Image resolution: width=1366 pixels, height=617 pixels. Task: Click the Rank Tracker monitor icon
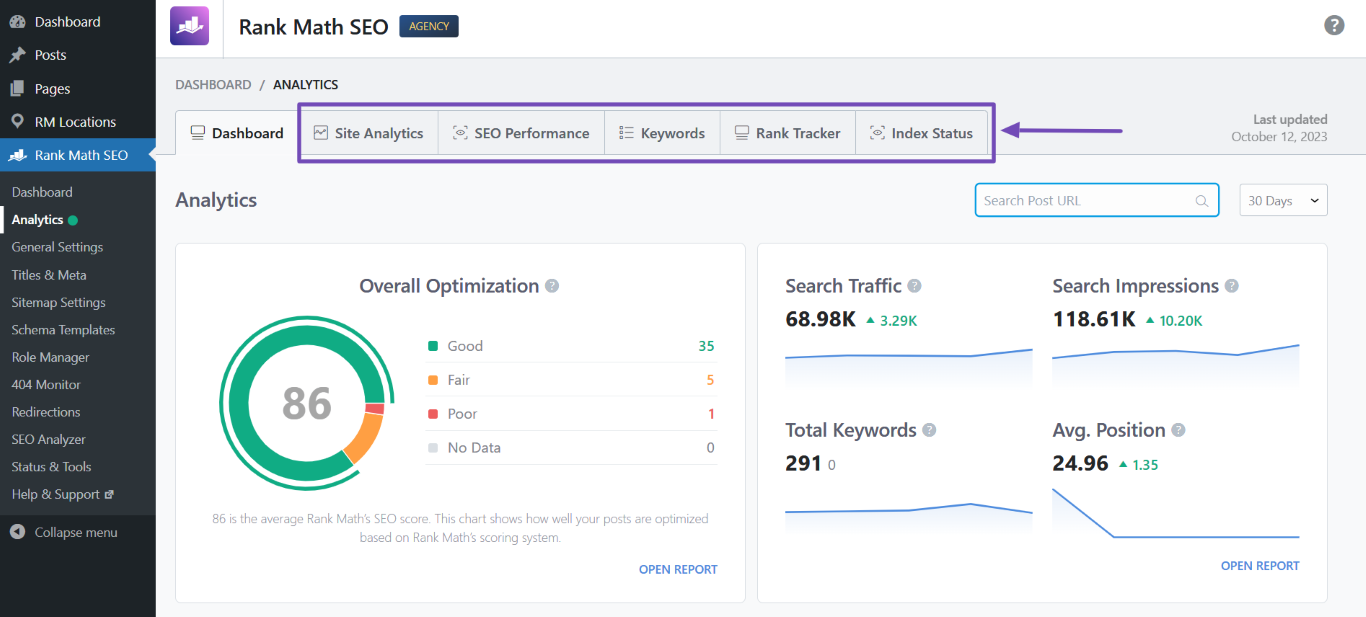click(x=742, y=132)
